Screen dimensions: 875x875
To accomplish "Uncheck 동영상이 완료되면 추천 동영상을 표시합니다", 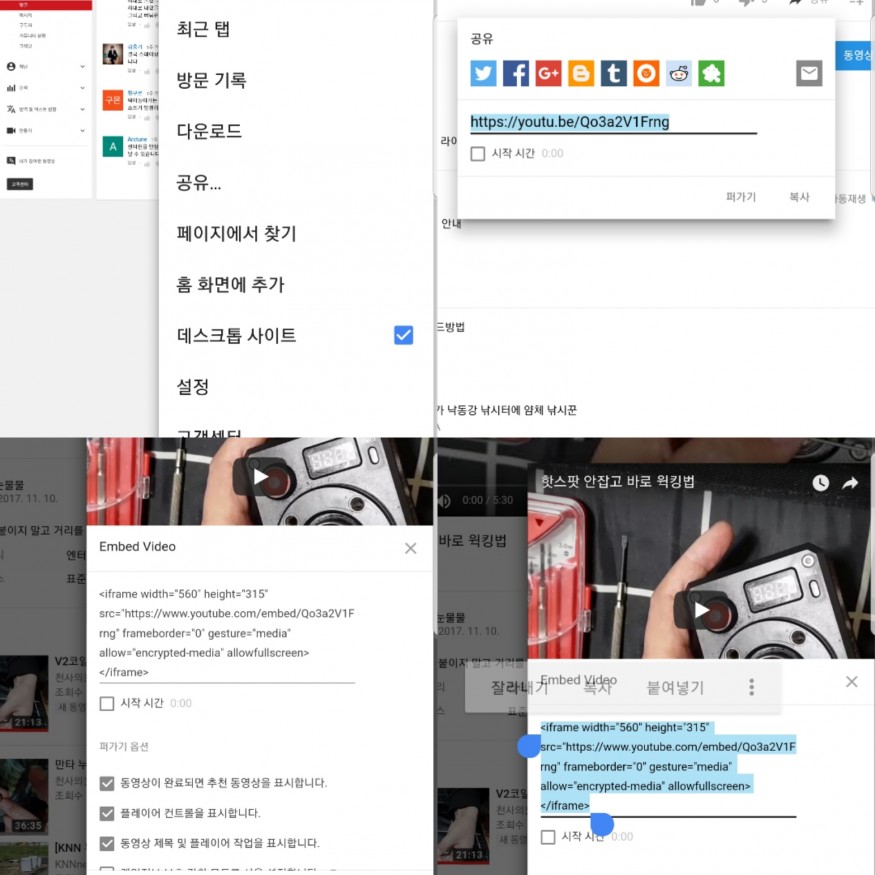I will [x=107, y=783].
